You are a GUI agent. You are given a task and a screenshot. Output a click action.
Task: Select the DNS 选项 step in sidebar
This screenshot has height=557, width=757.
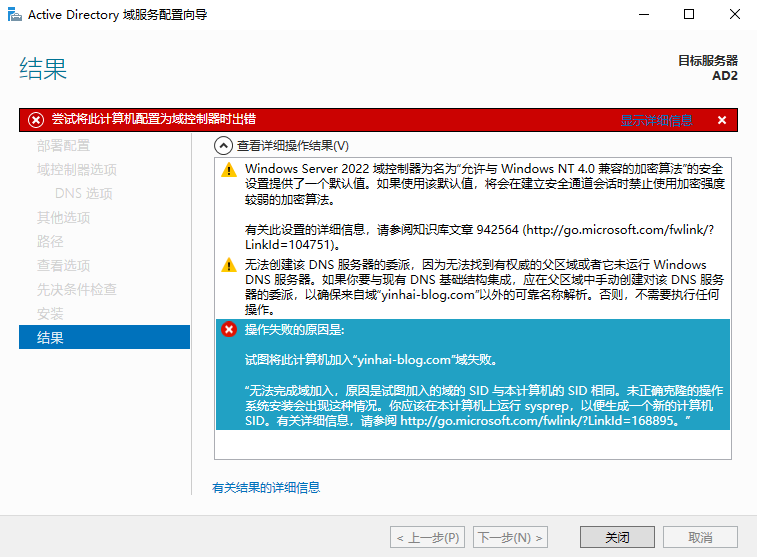tap(84, 194)
